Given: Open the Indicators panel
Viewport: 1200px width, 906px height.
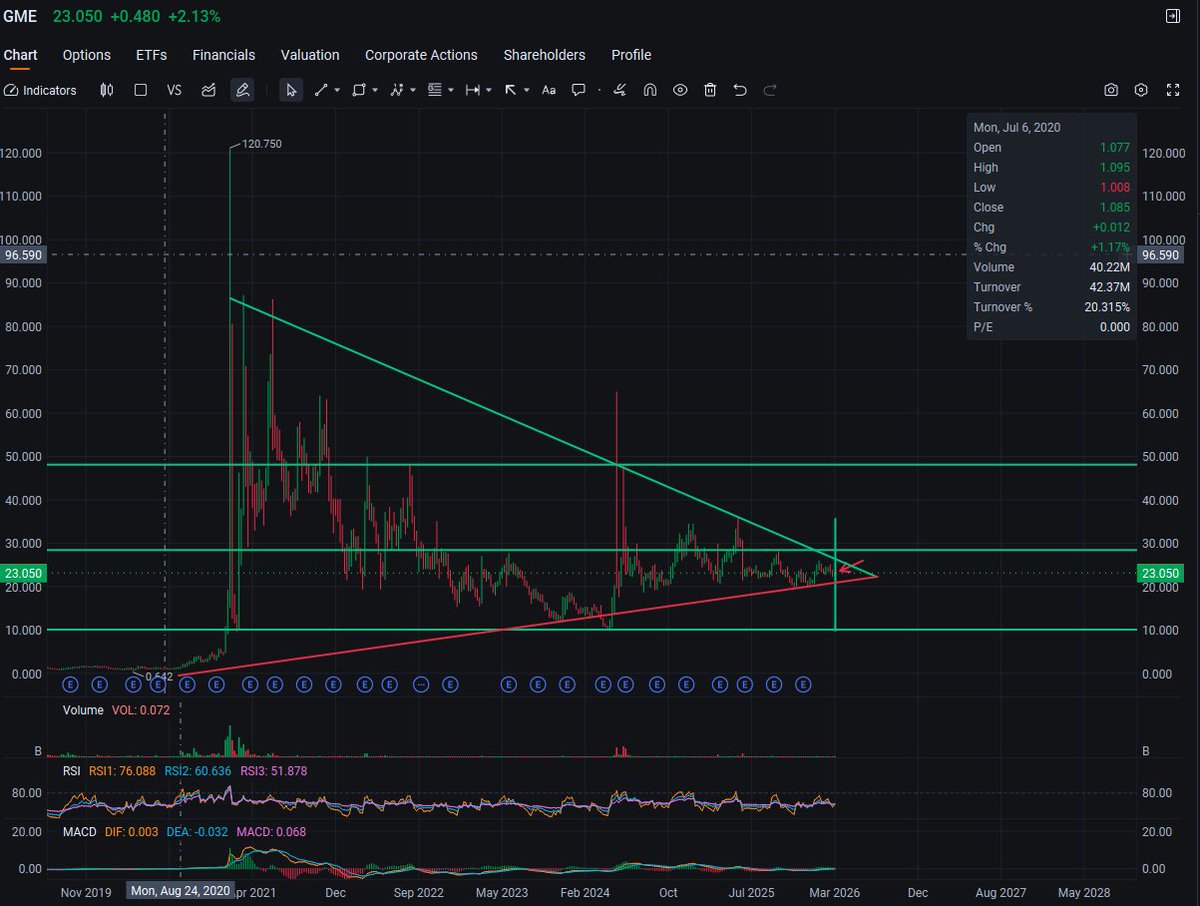Looking at the screenshot, I should point(40,90).
